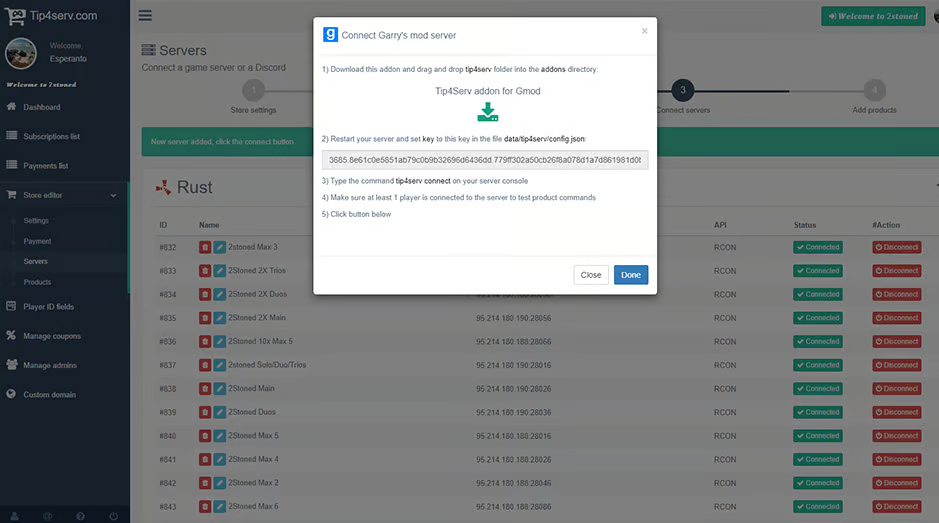Download the Tip4Serv addon for Gmod

(x=487, y=112)
